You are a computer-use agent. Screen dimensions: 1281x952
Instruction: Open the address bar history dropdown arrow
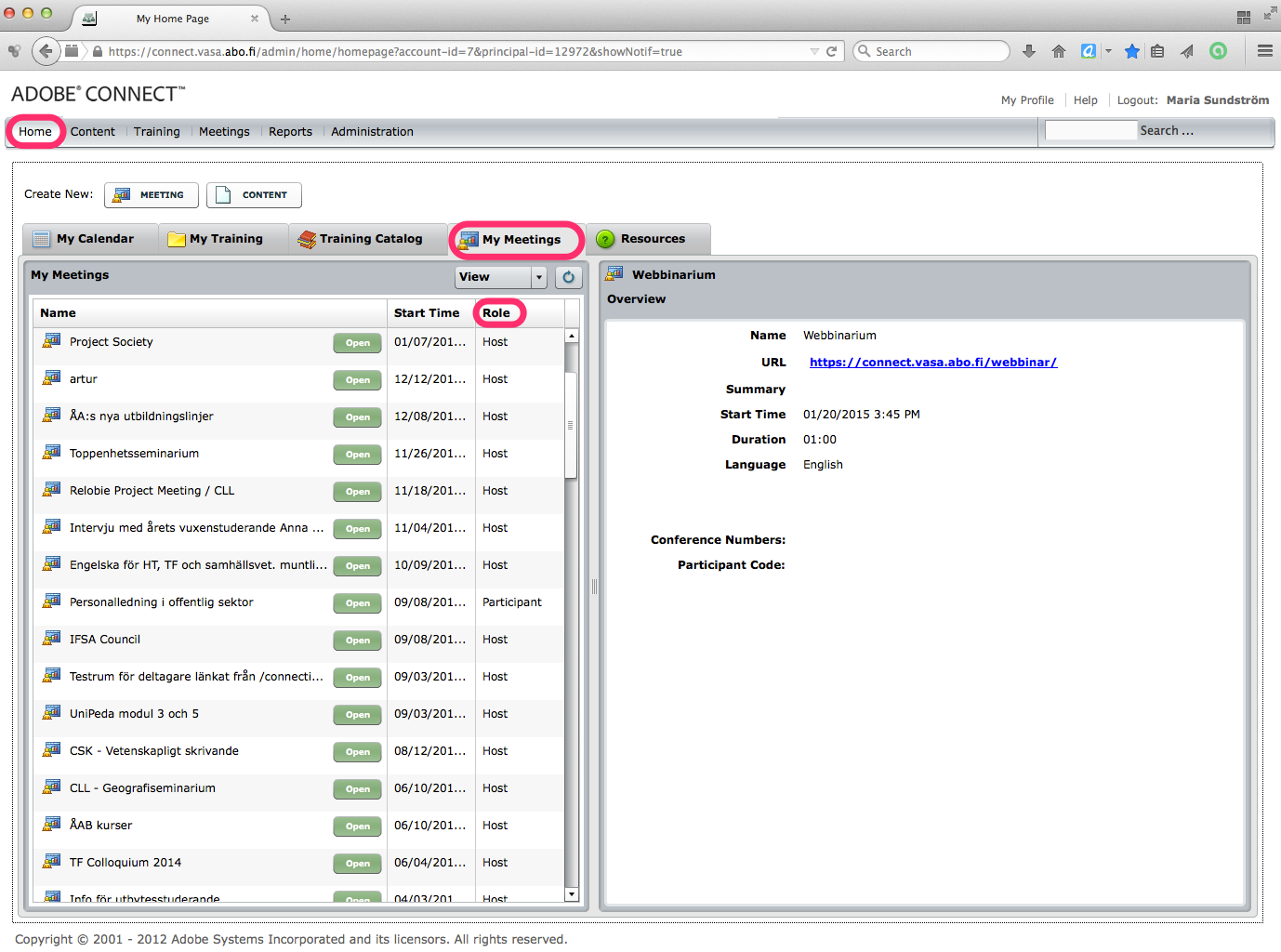point(814,52)
